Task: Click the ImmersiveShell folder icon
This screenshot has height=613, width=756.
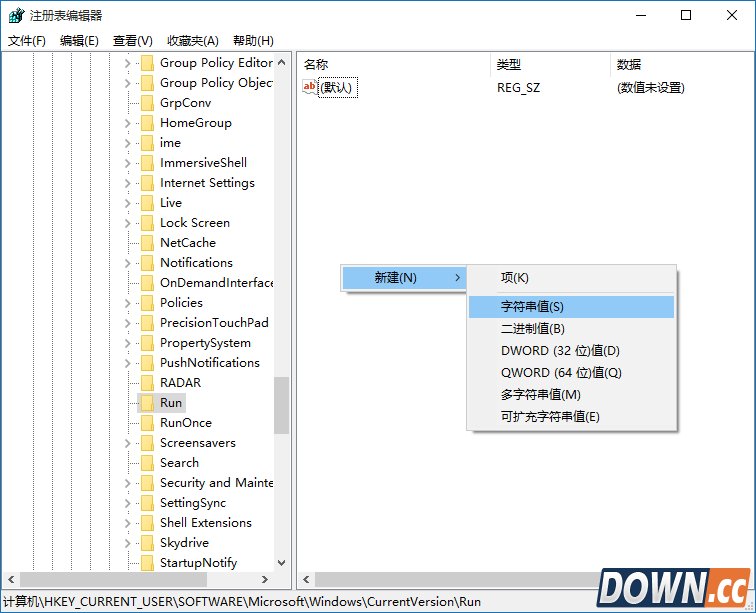Action: 147,163
